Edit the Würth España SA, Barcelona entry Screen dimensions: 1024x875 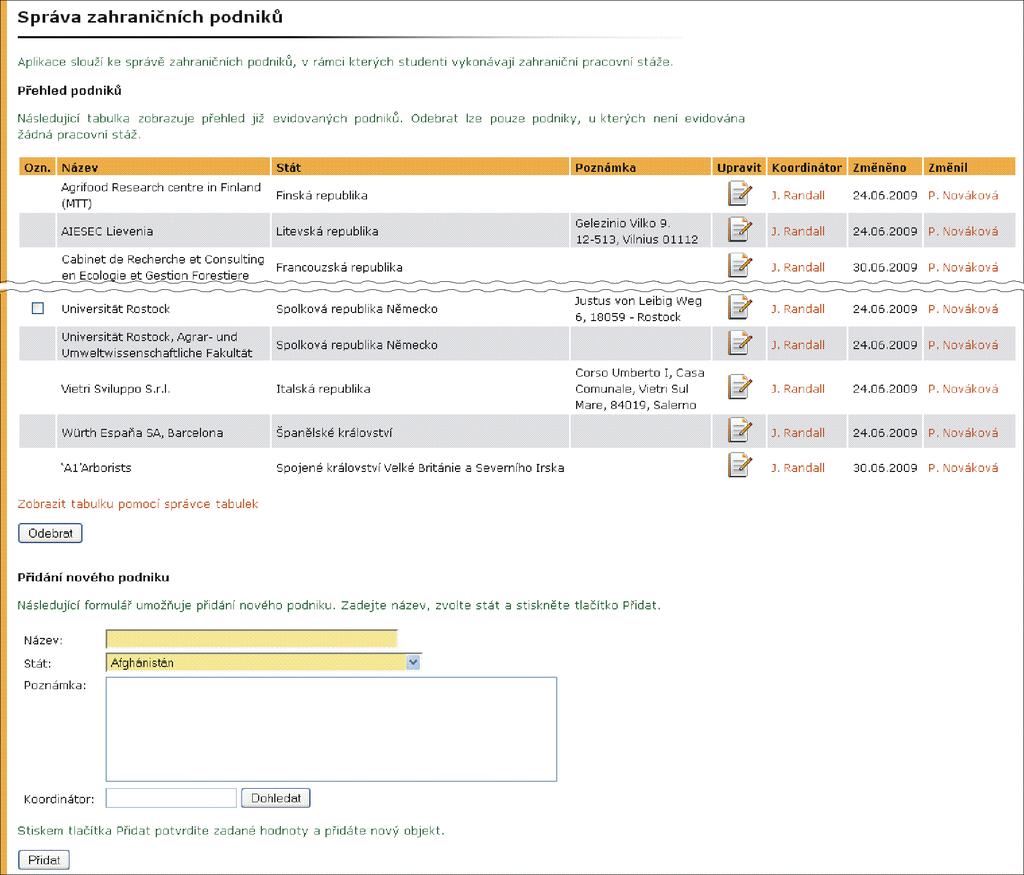click(739, 431)
